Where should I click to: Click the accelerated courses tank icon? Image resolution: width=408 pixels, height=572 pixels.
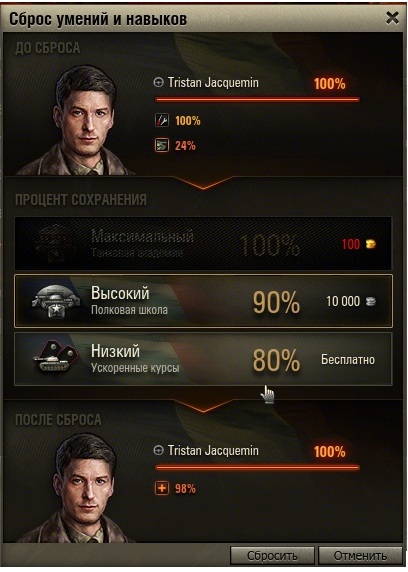click(55, 357)
